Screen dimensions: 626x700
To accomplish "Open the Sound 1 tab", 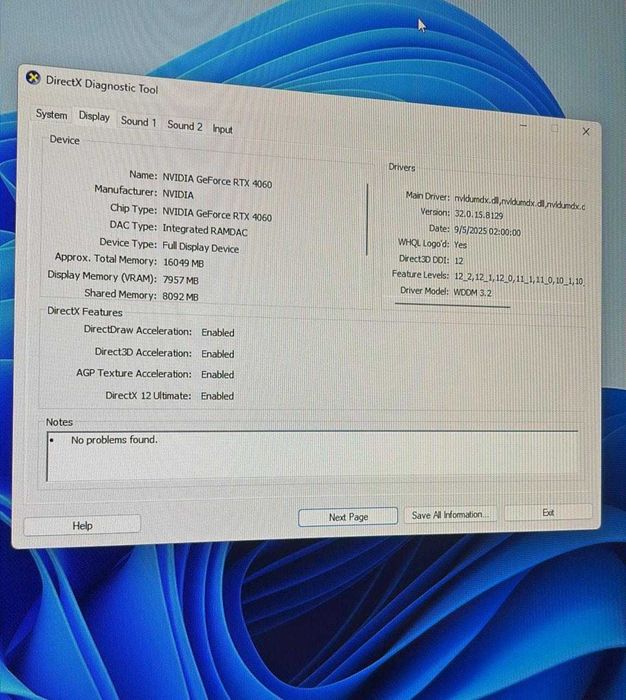I will coord(138,121).
